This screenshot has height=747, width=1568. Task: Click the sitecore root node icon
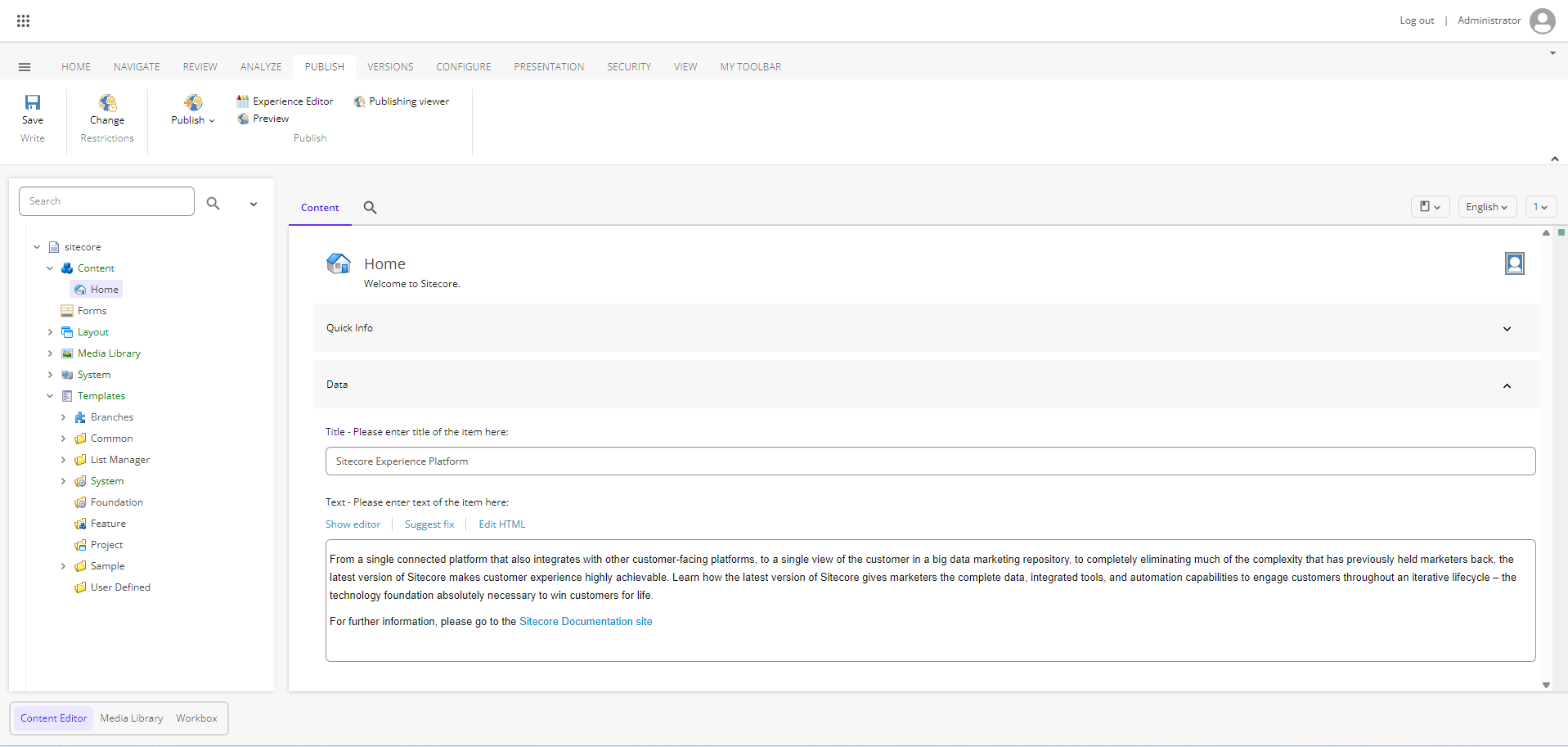tap(54, 247)
